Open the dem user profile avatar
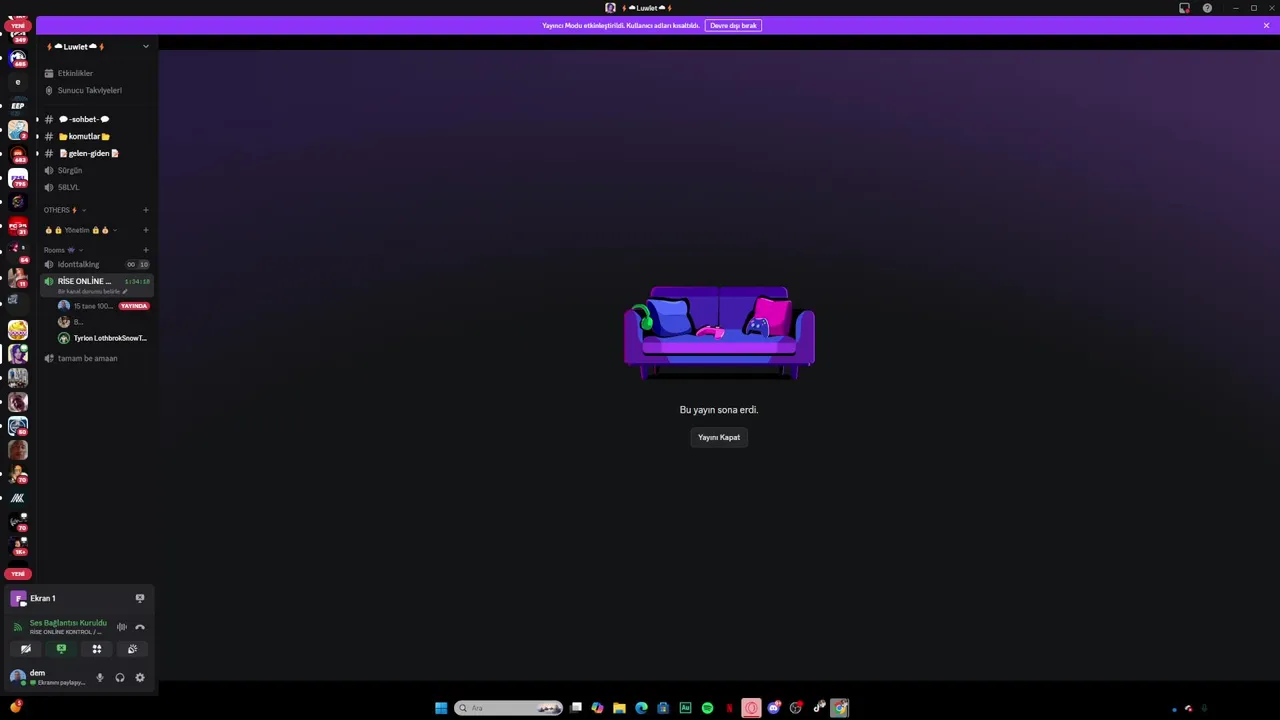Viewport: 1280px width, 720px height. [x=17, y=677]
